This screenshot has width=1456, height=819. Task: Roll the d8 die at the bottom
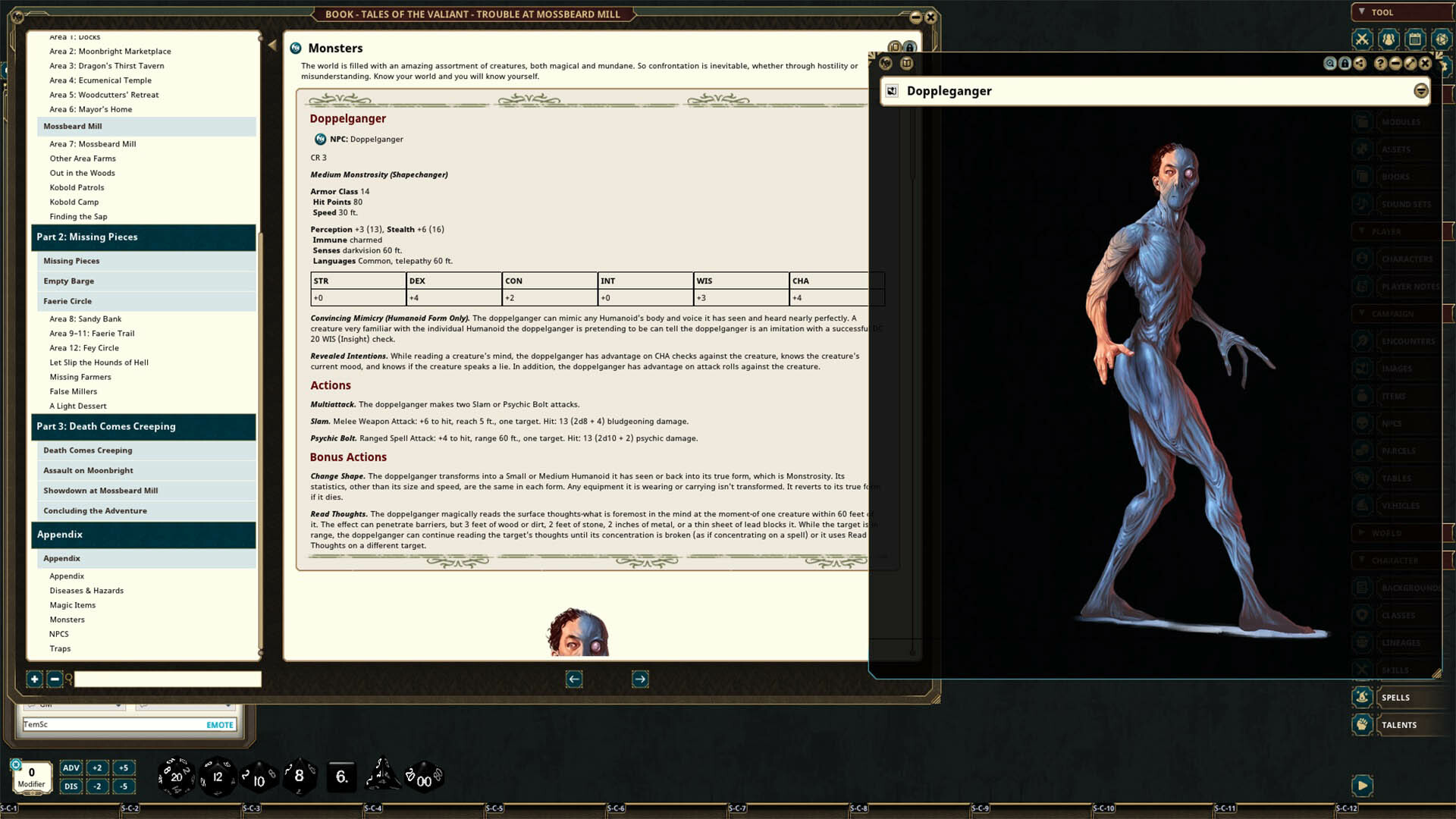(x=300, y=775)
